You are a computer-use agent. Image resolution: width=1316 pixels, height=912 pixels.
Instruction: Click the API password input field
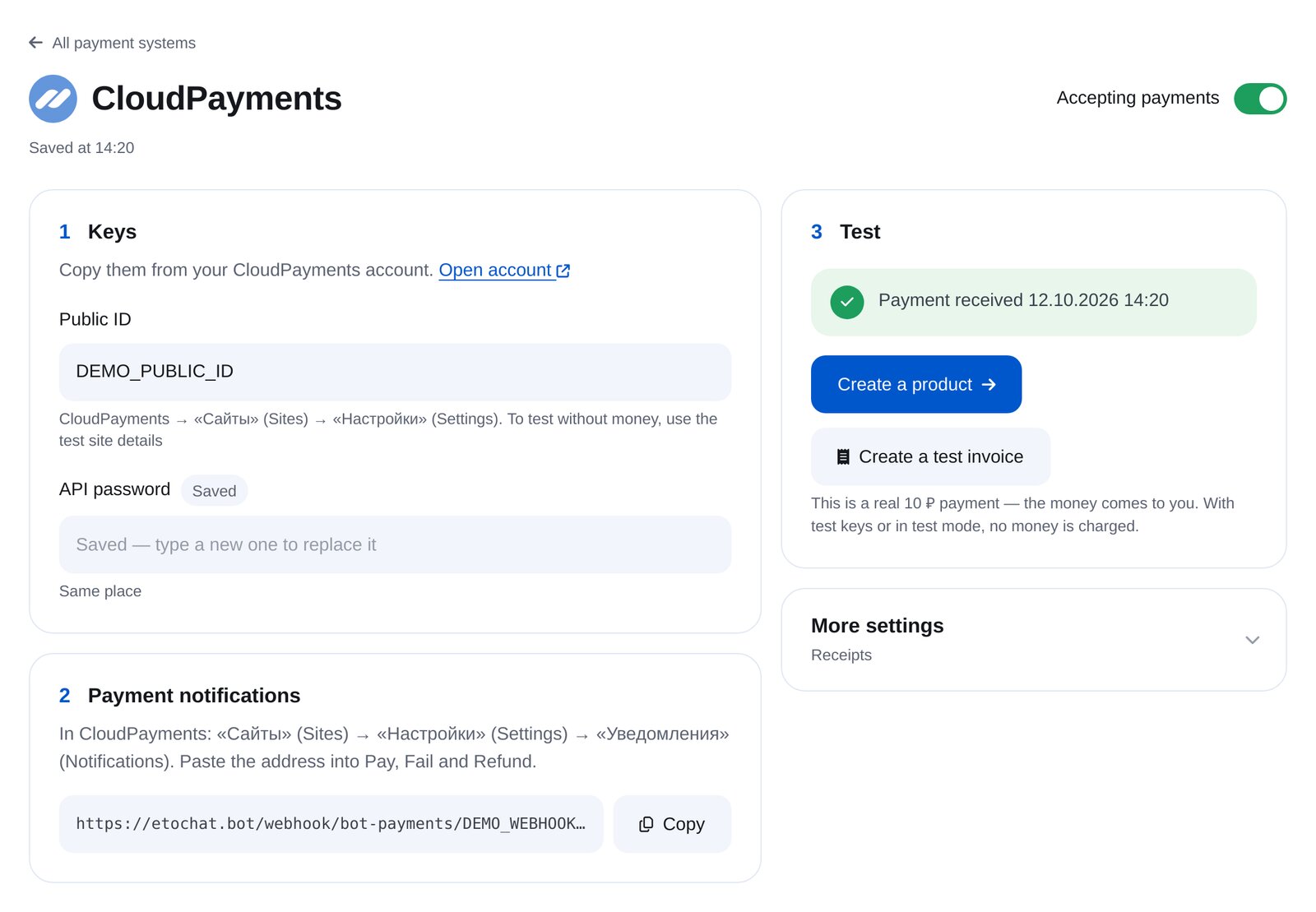click(395, 544)
